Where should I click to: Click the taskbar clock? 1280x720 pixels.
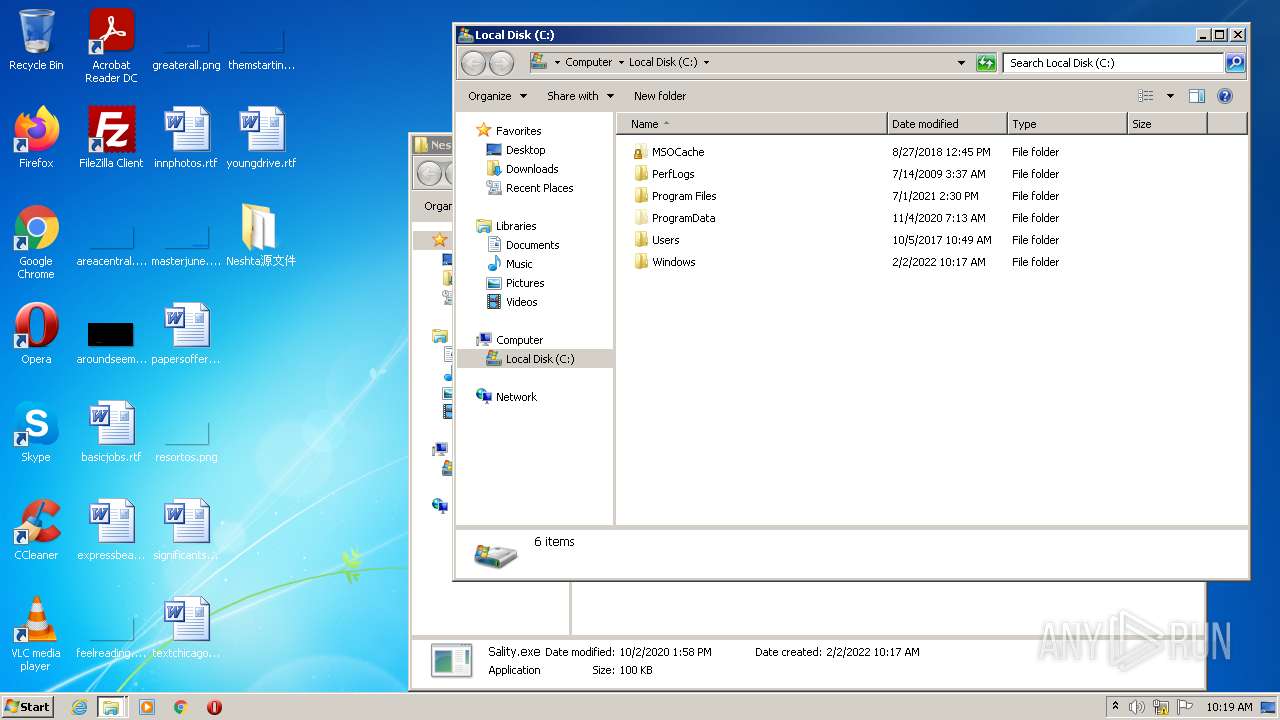pos(1229,707)
